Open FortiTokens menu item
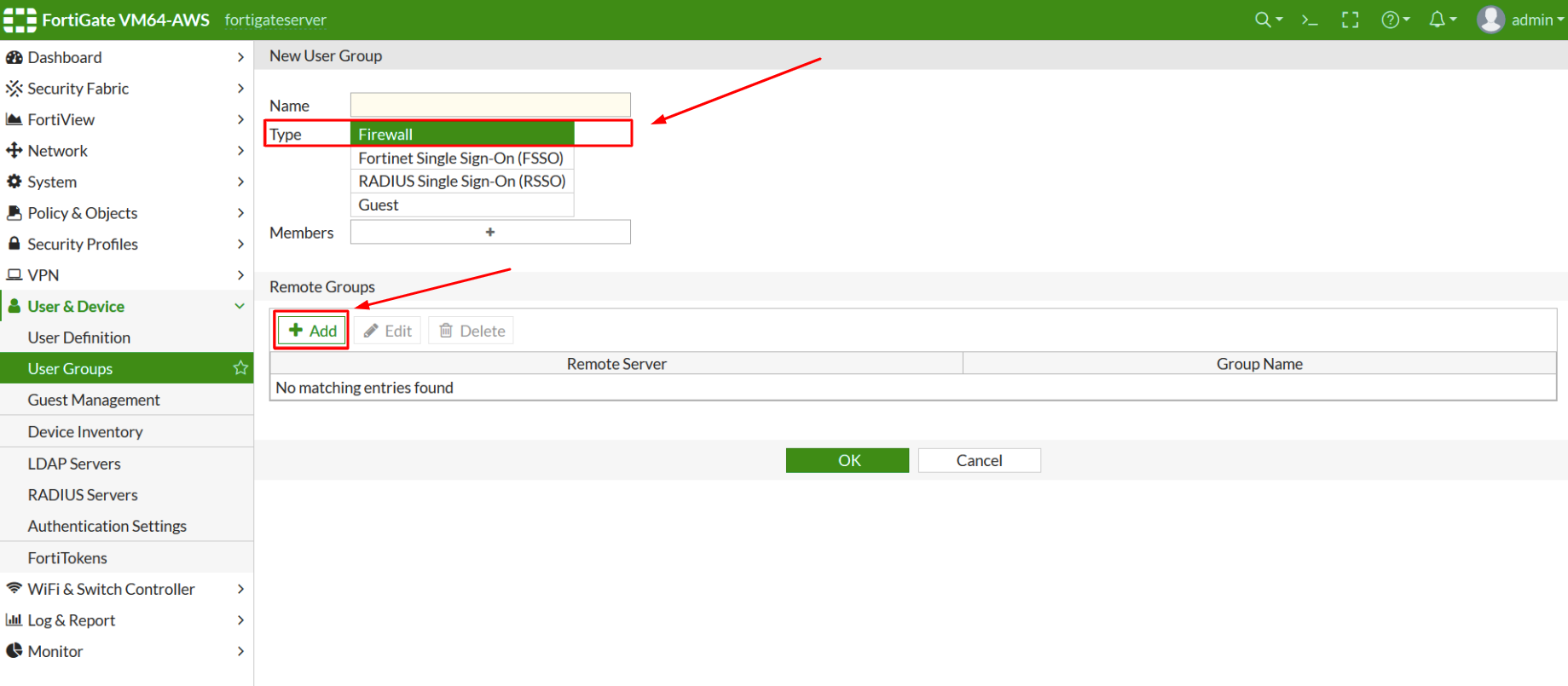Screen dimensions: 1568x686 pyautogui.click(x=127, y=558)
